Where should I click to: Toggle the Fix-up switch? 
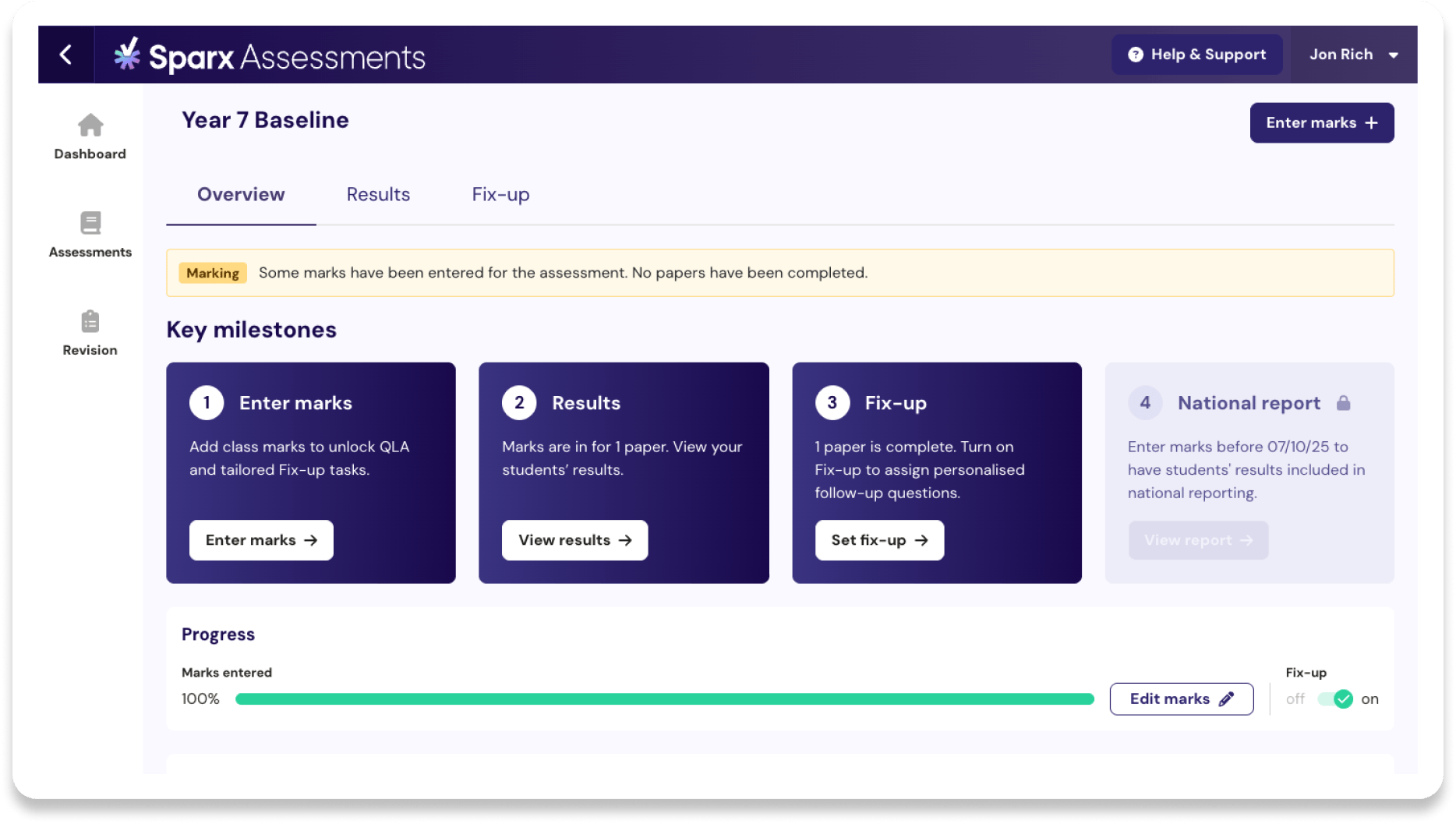tap(1335, 699)
